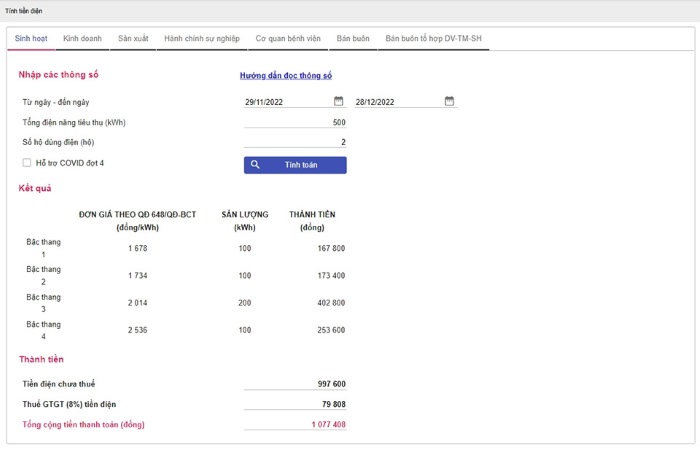The width and height of the screenshot is (700, 450).
Task: Open the Hướng dẫn đọc thông số link
Action: (285, 75)
